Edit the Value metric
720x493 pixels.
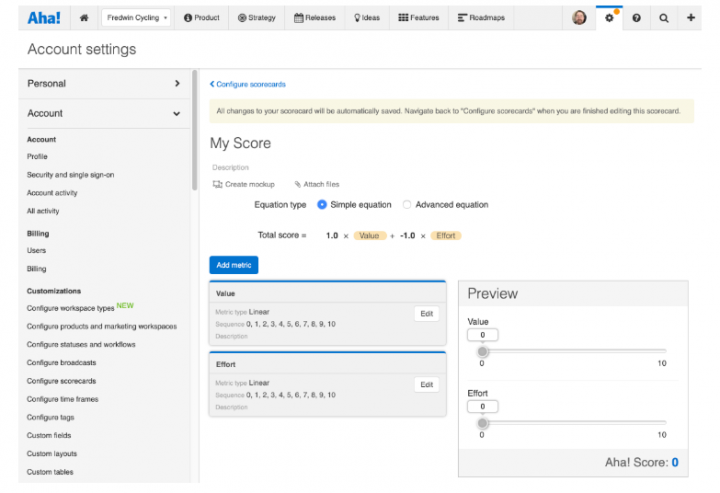point(426,314)
